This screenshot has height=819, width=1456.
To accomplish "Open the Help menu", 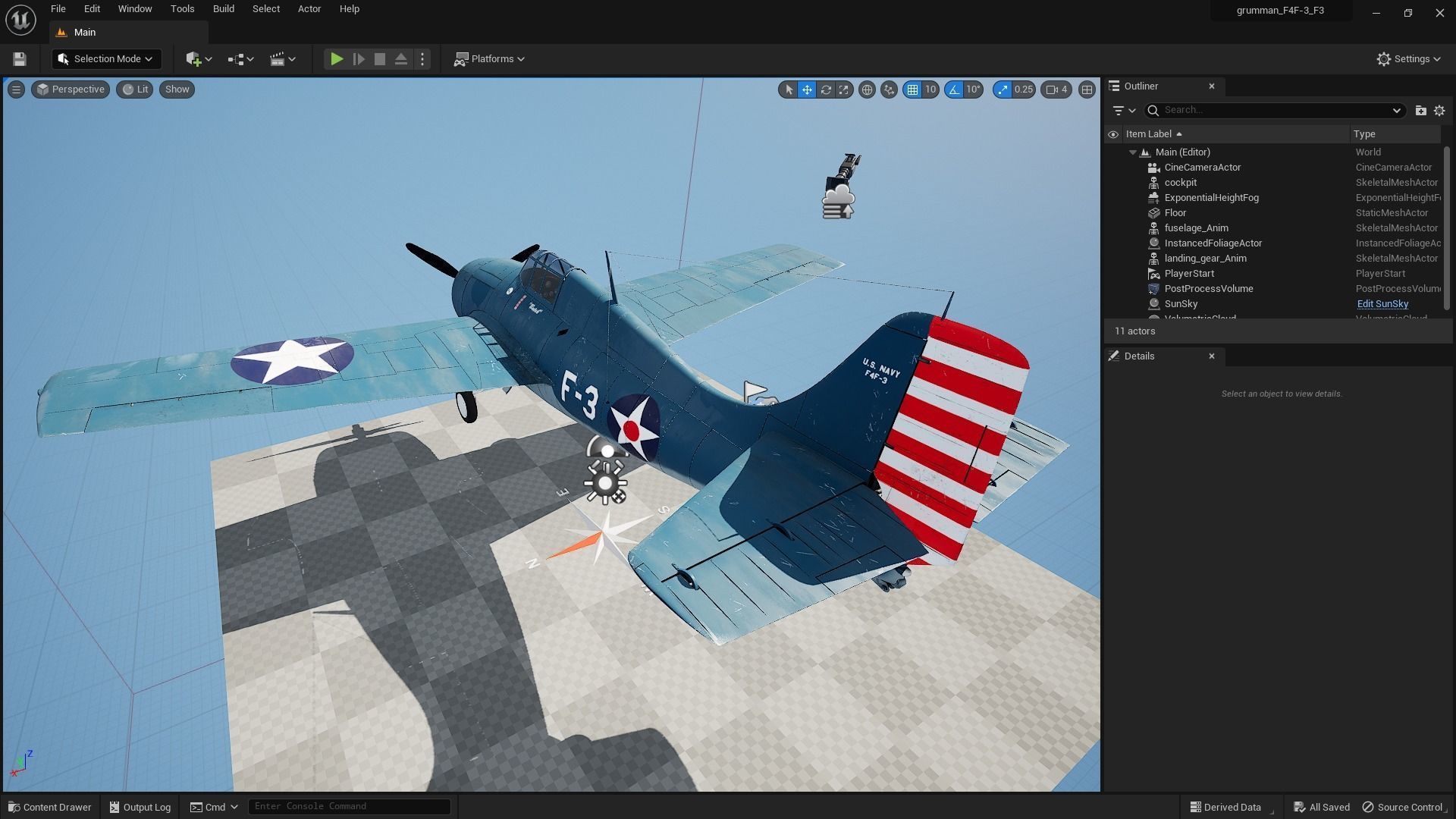I will pyautogui.click(x=350, y=9).
